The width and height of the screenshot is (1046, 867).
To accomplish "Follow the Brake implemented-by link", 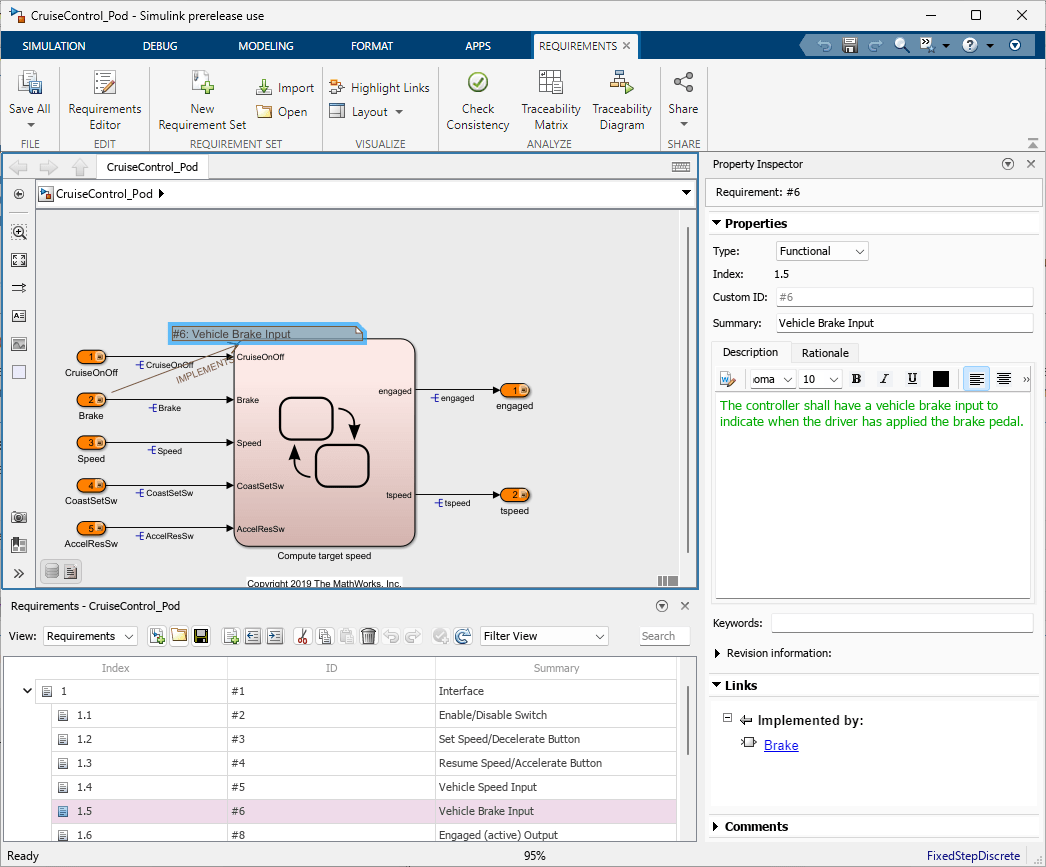I will [x=781, y=745].
